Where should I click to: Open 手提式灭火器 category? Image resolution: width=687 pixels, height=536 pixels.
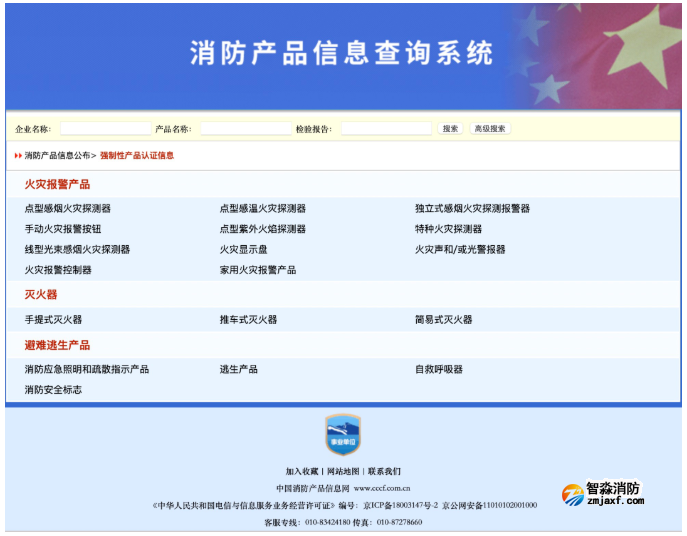tap(53, 320)
